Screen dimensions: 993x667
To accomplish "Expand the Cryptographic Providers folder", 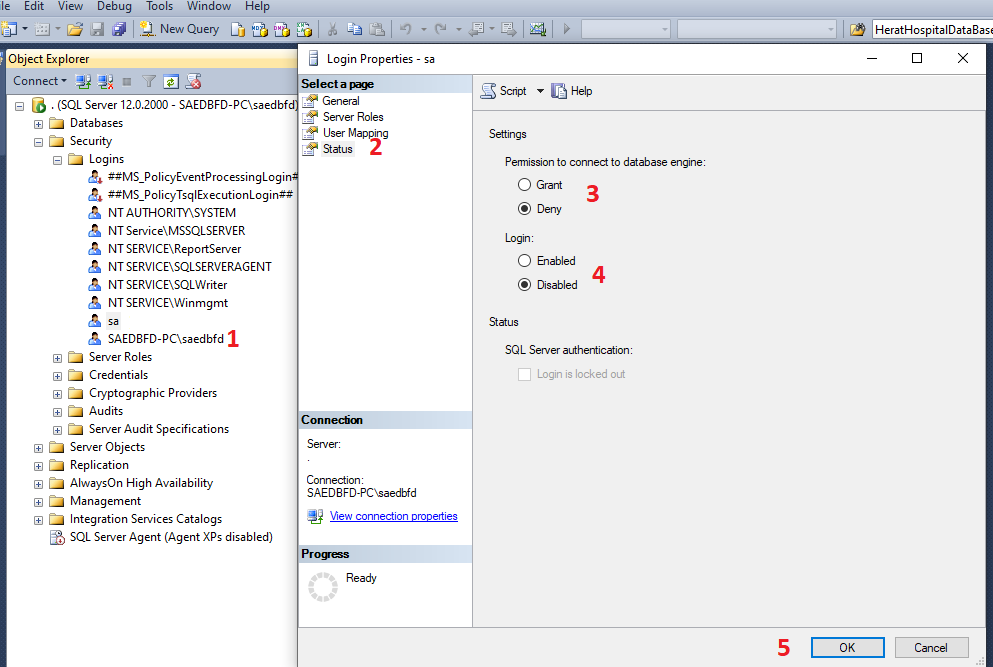I will click(58, 394).
